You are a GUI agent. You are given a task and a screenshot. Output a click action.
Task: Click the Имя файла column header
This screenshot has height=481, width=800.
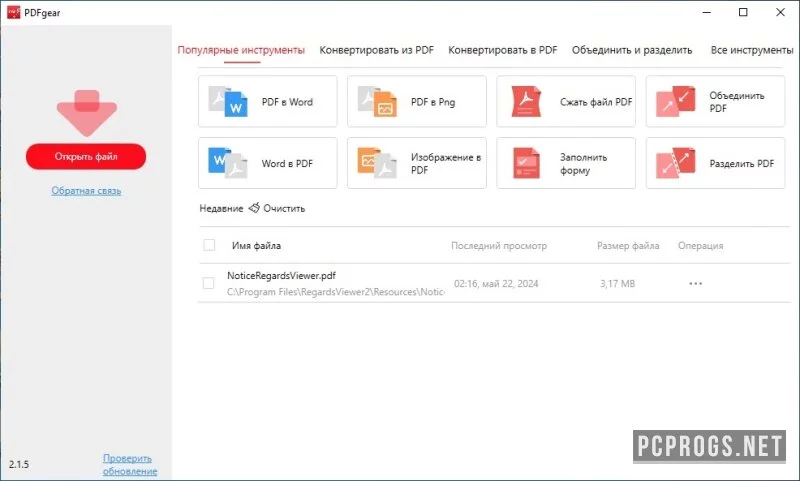click(x=256, y=245)
